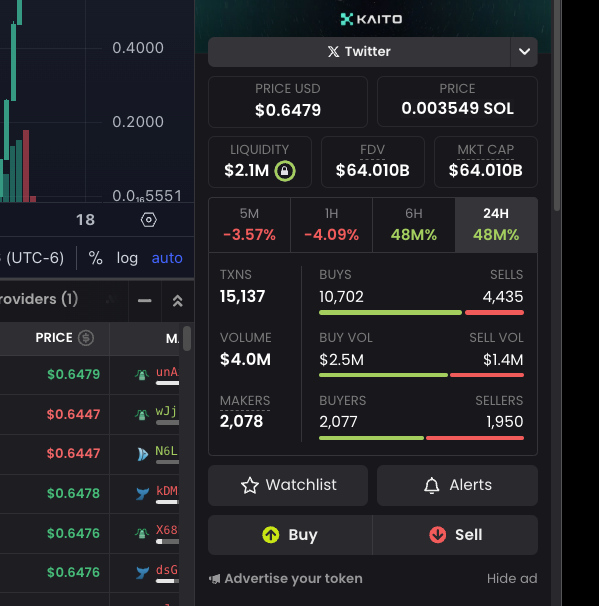599x606 pixels.
Task: Click the UTC-6 timezone selector
Action: [32, 258]
